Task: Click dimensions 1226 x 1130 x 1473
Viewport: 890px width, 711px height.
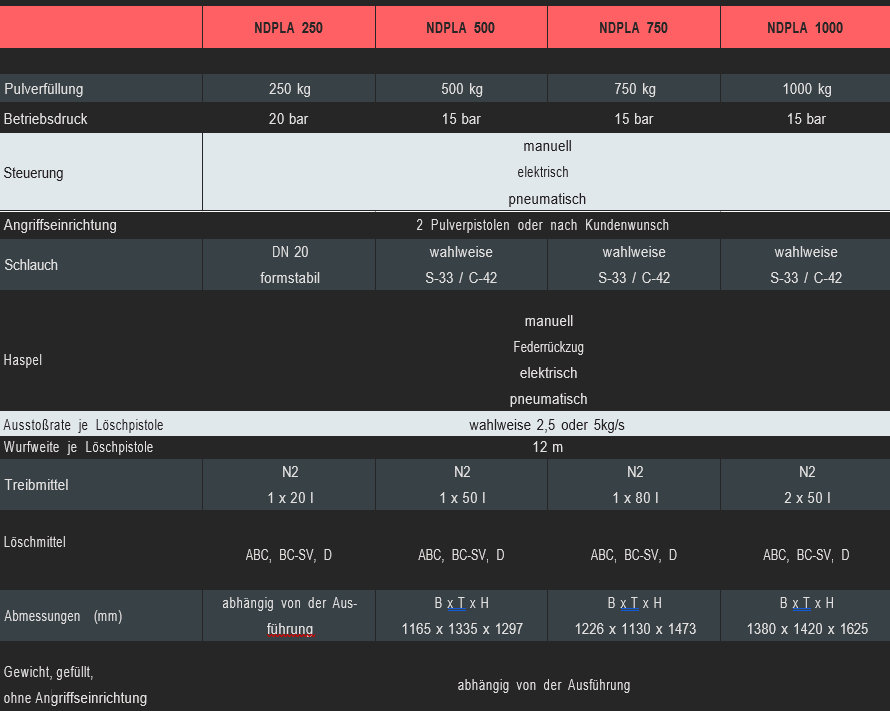Action: pyautogui.click(x=635, y=629)
